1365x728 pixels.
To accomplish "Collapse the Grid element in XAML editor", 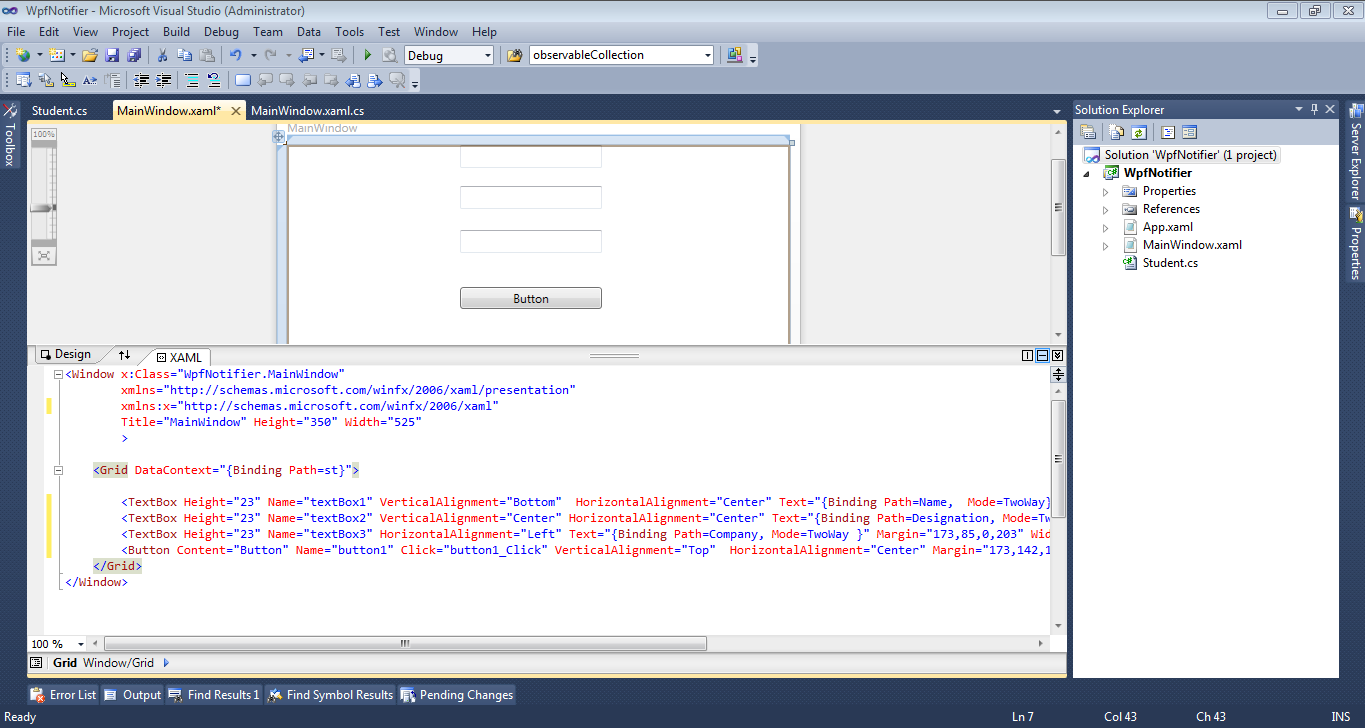I will point(59,470).
